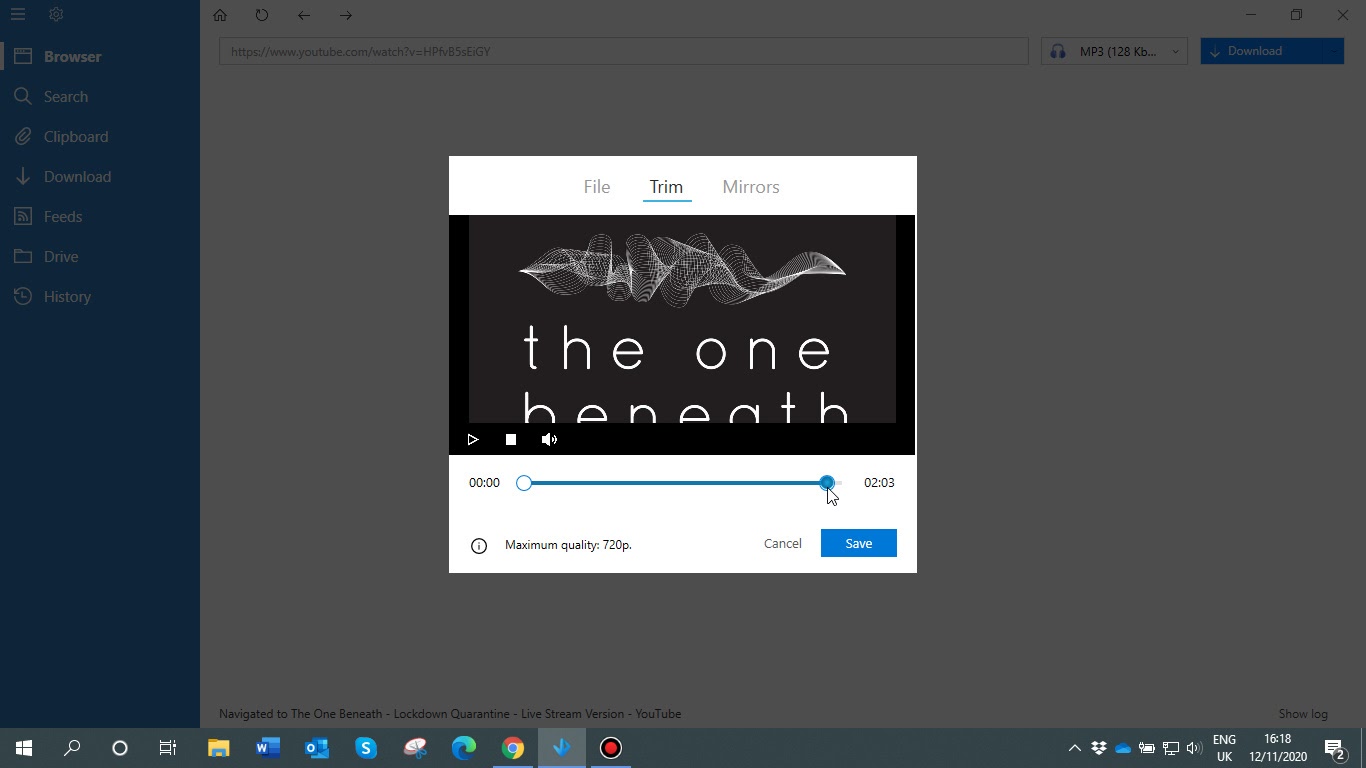Open the hamburger menu icon

pos(18,15)
